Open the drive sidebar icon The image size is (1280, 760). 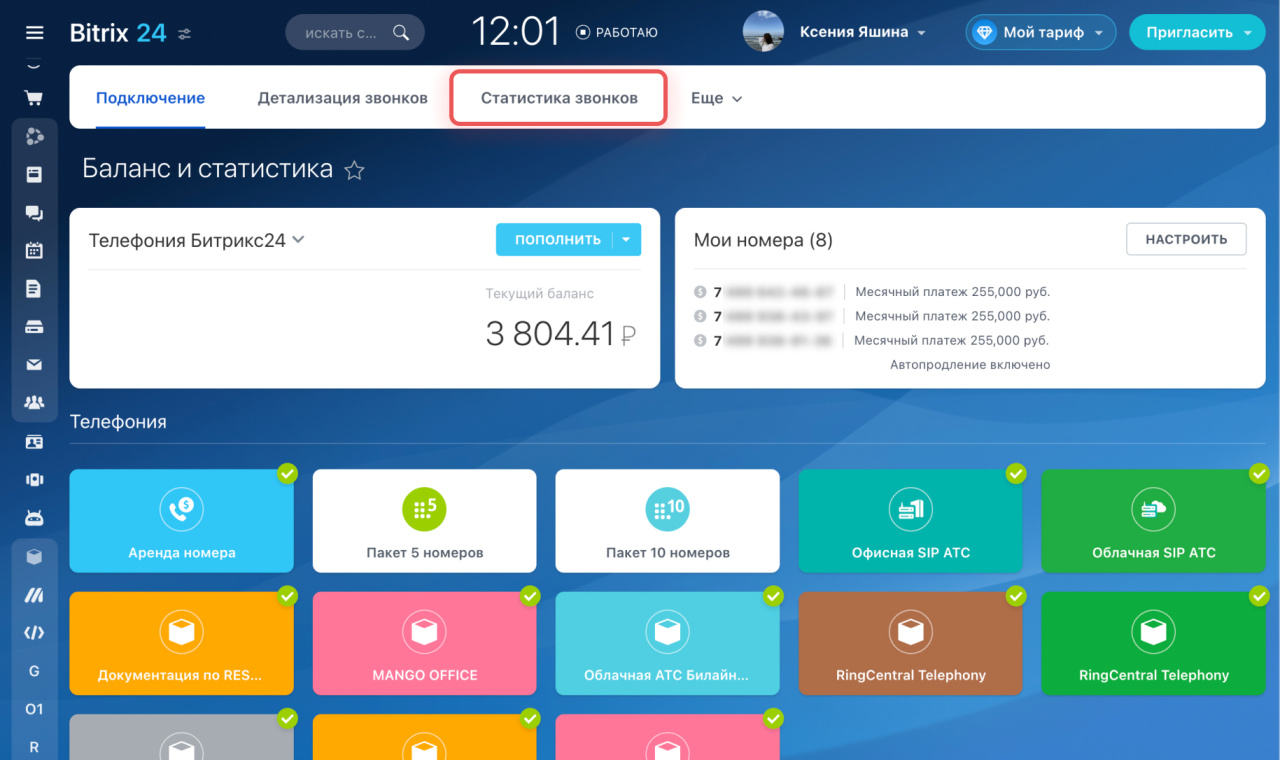click(x=34, y=326)
